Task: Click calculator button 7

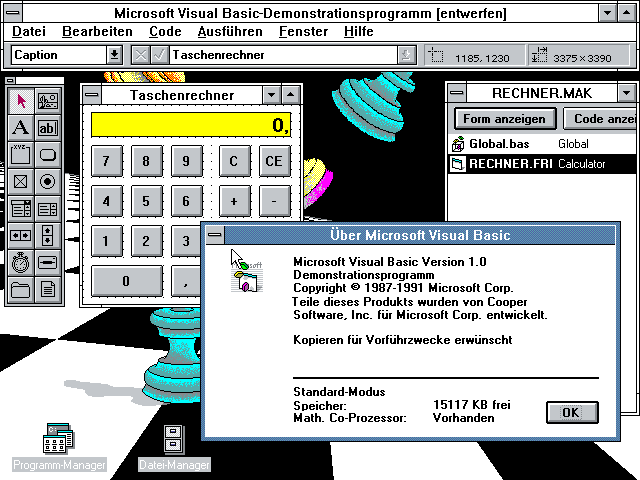Action: (107, 161)
